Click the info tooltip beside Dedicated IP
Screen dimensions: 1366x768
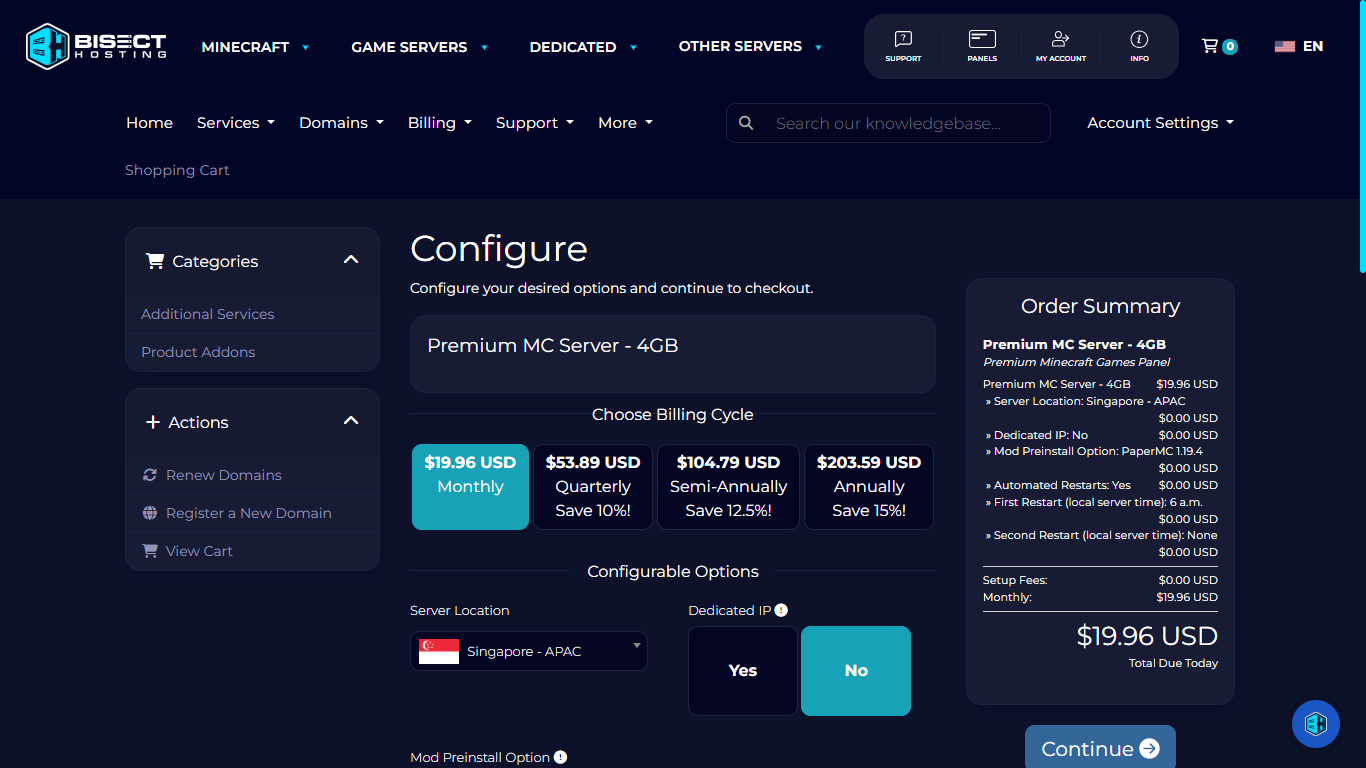coord(781,609)
